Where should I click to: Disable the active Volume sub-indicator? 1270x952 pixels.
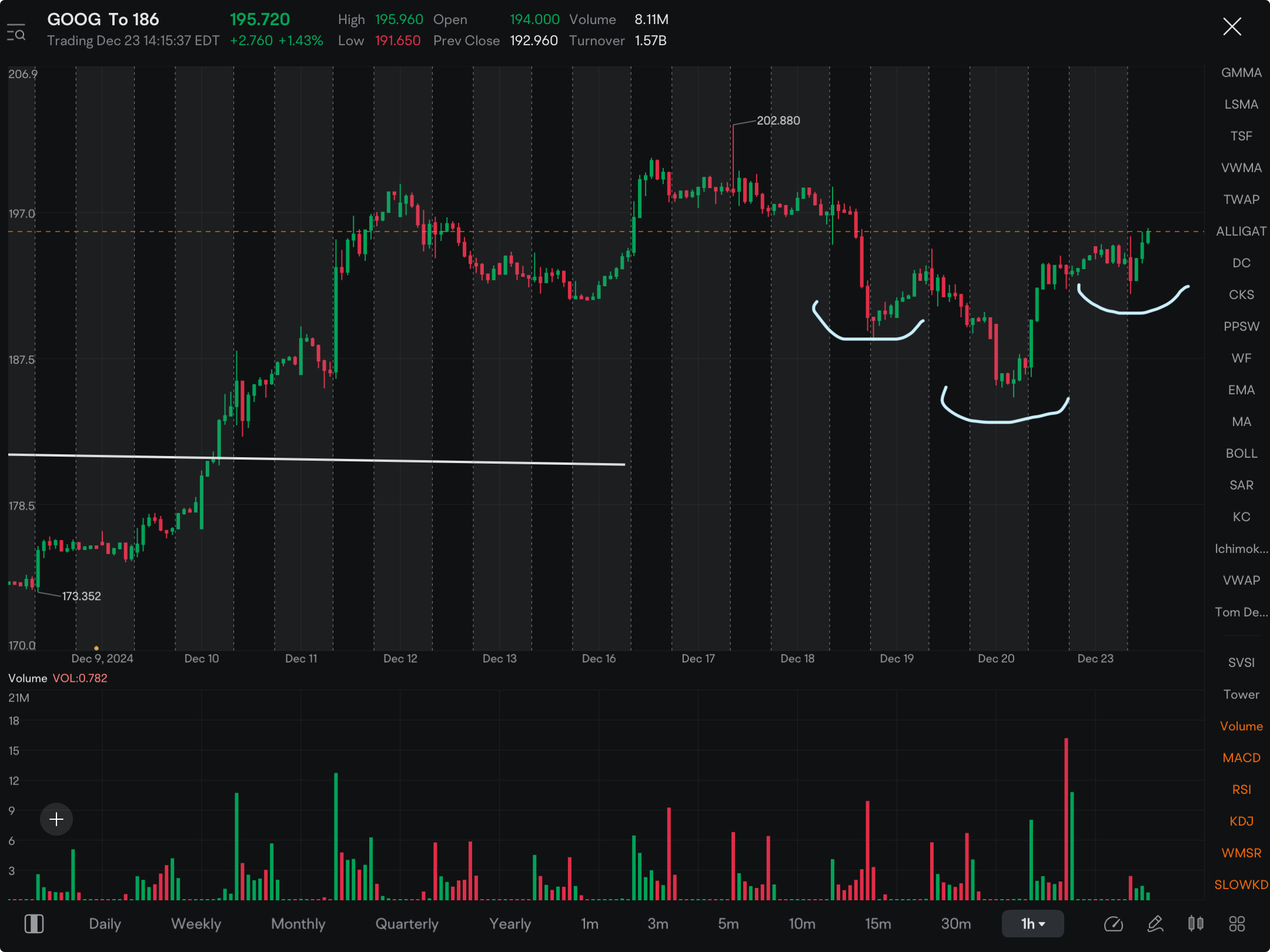click(x=1241, y=726)
